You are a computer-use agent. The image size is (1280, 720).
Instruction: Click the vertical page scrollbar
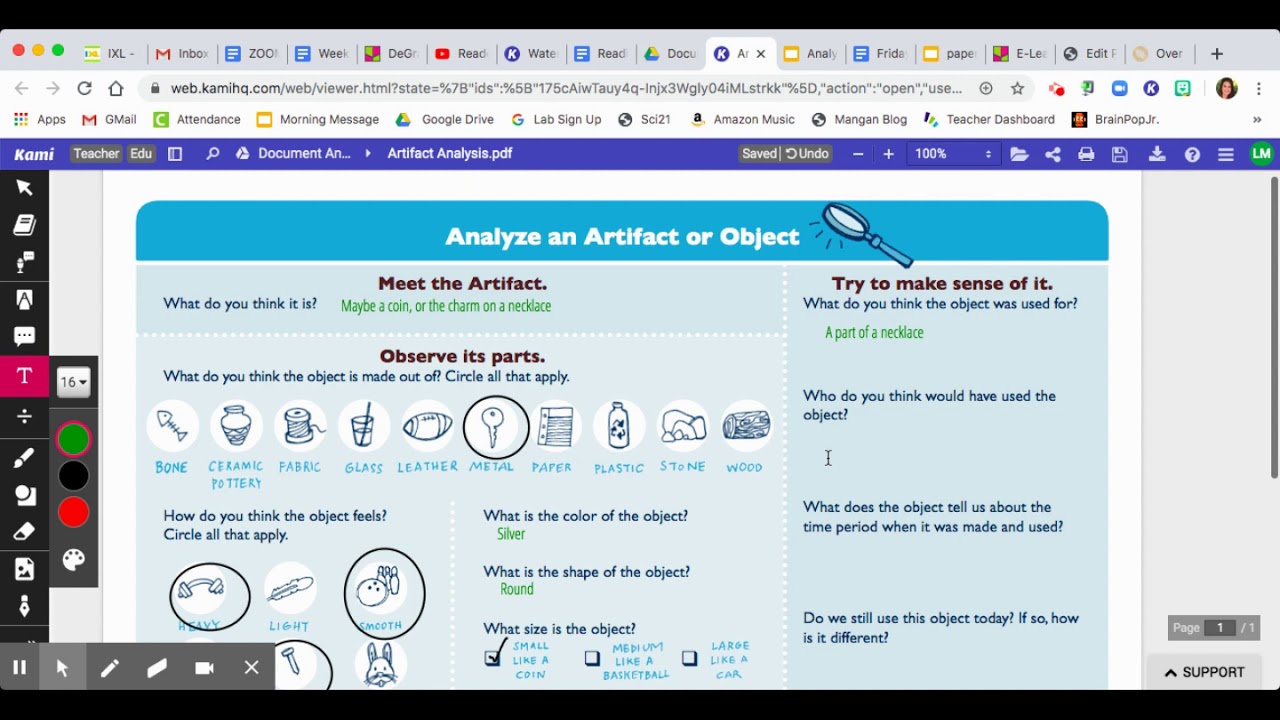click(x=1274, y=328)
